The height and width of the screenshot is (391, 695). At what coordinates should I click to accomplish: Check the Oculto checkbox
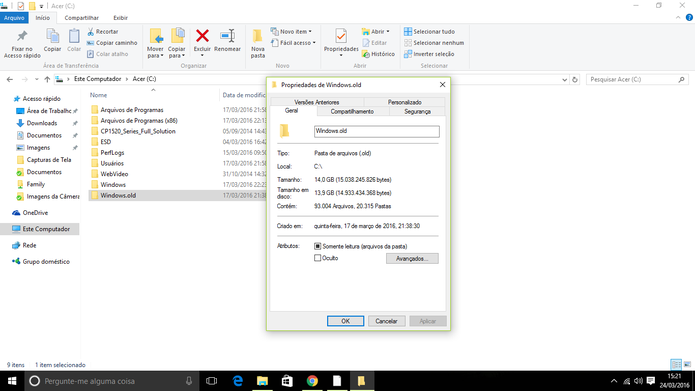click(x=317, y=258)
